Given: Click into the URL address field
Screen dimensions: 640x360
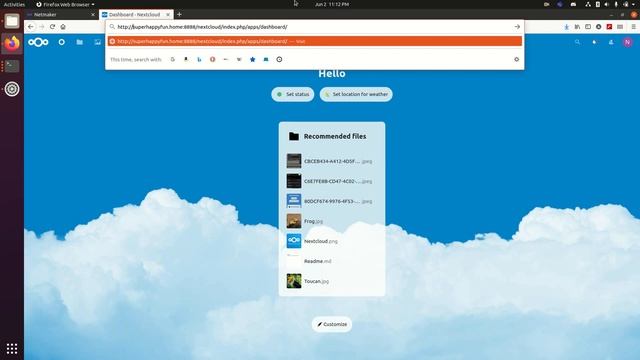Looking at the screenshot, I should point(314,27).
